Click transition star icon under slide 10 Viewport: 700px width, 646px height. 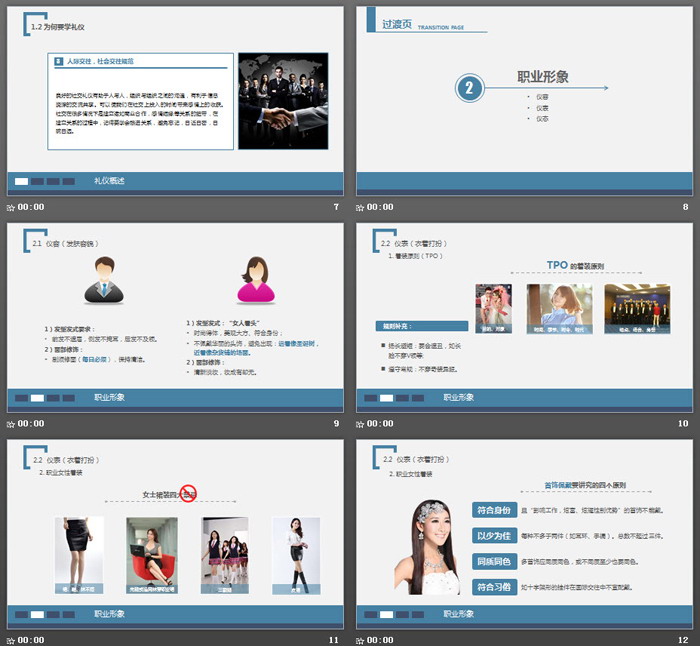[361, 423]
